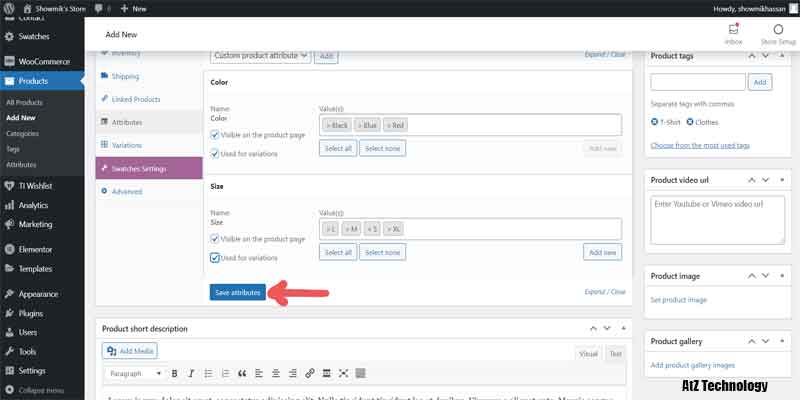This screenshot has height=400, width=800.
Task: Toggle Color 'Used for variations' checkbox
Action: click(x=215, y=153)
